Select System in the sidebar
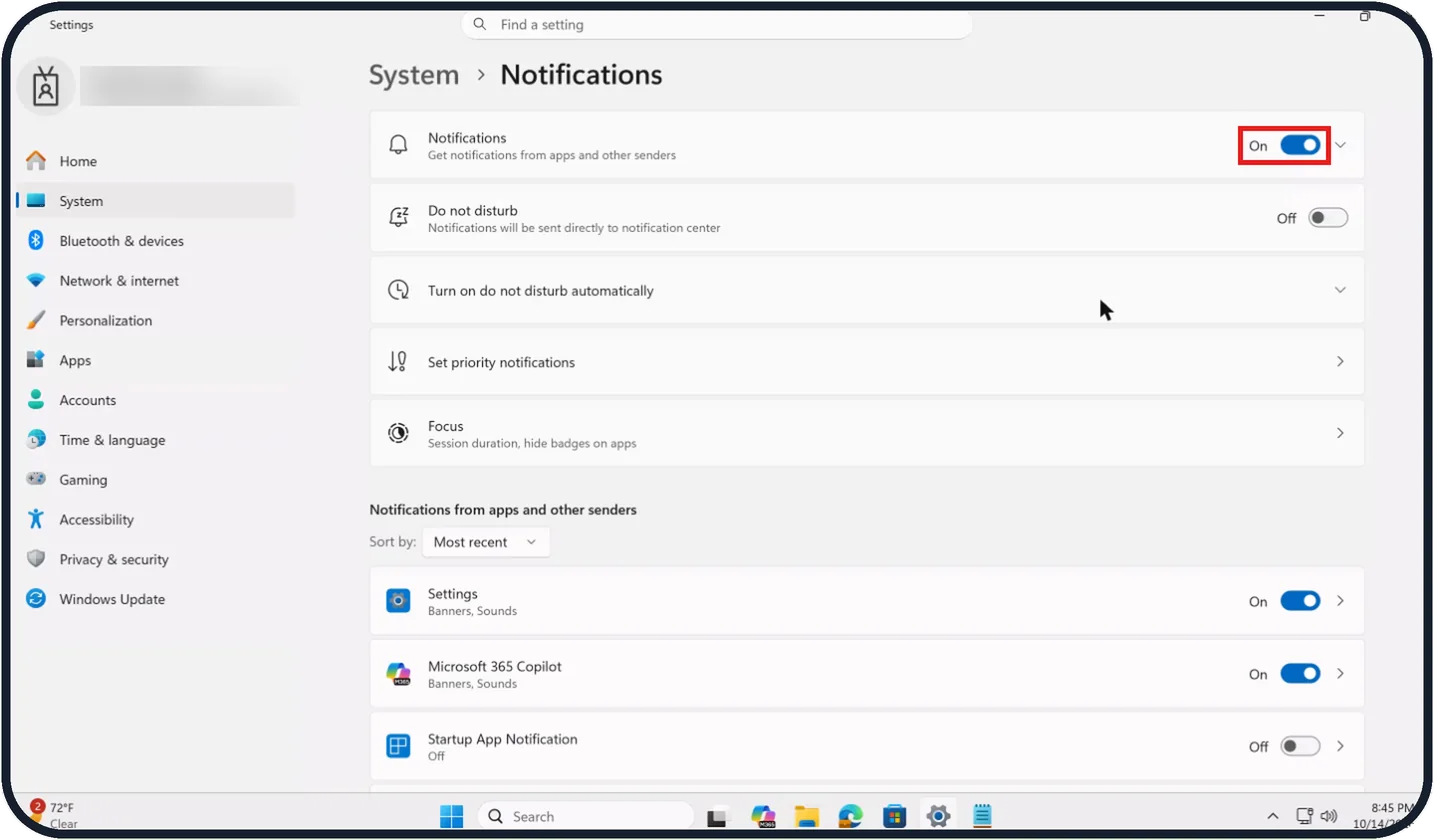 [x=155, y=201]
